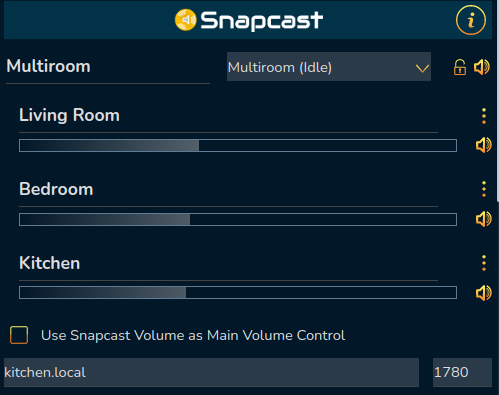Set Living Room volume slider bar

point(238,146)
